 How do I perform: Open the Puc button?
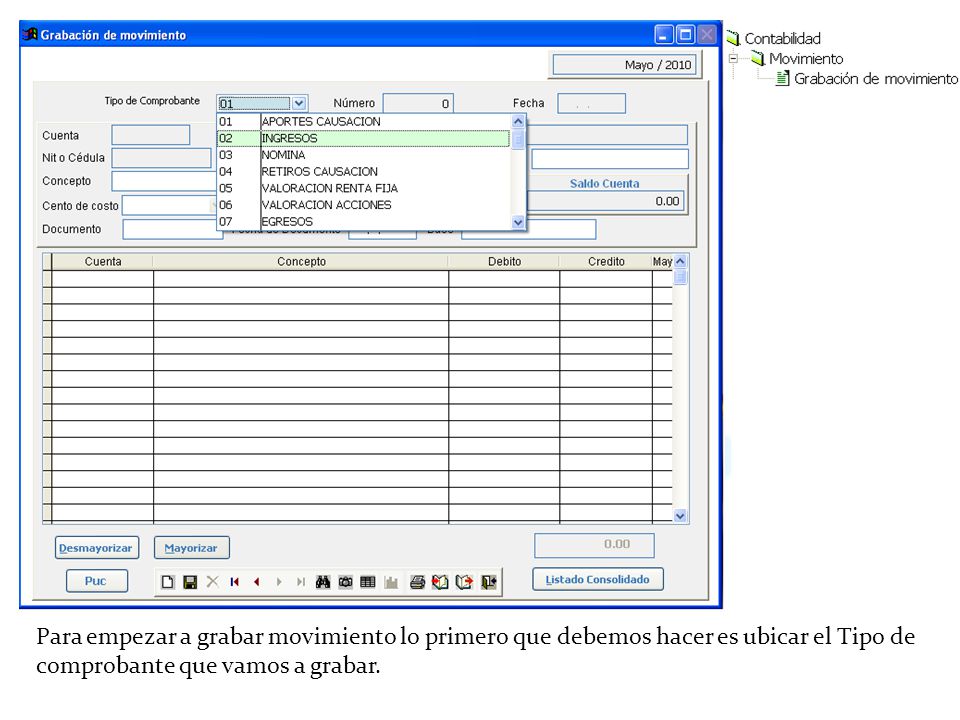click(97, 581)
